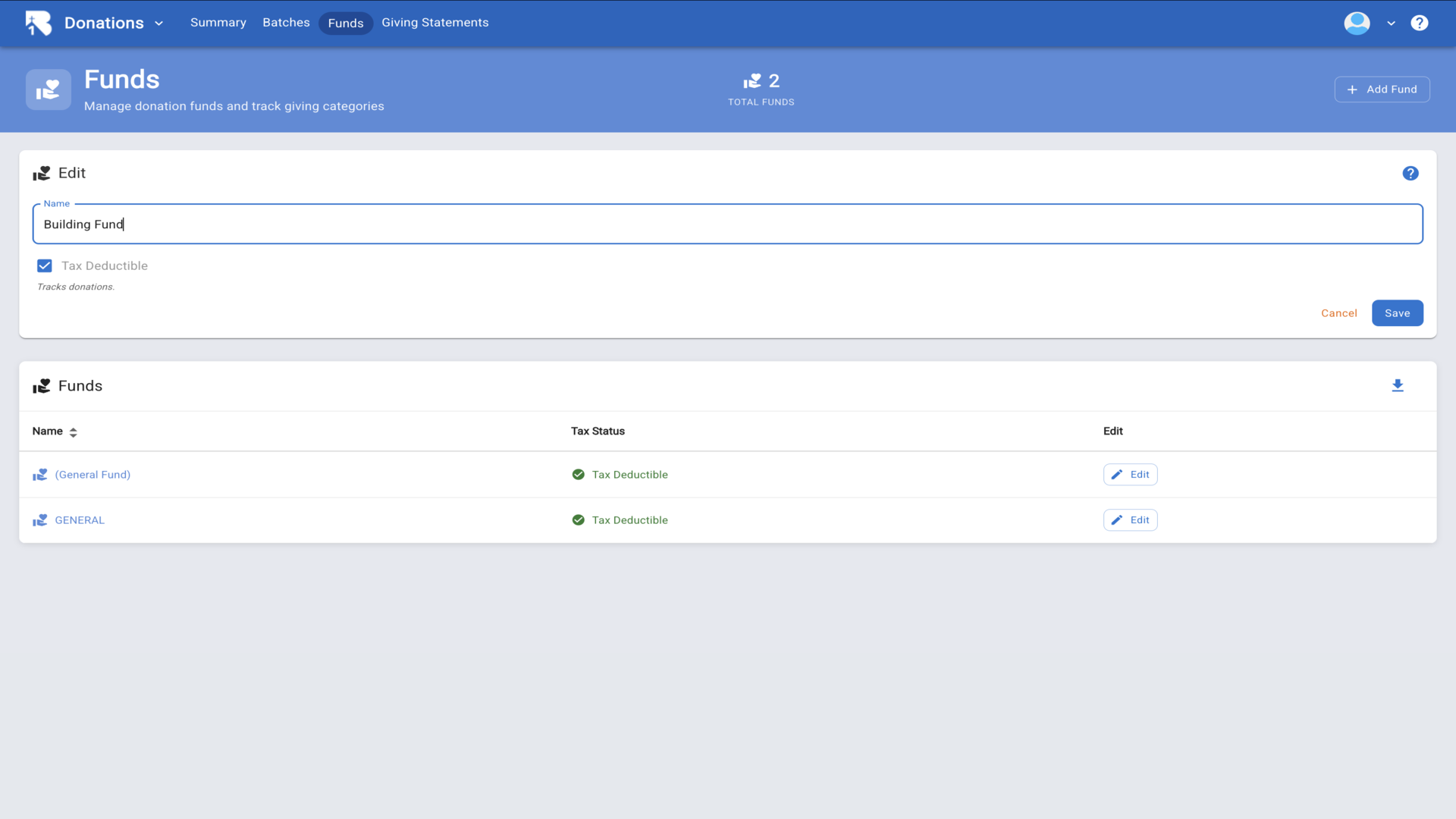Open the Batches tab

click(286, 23)
